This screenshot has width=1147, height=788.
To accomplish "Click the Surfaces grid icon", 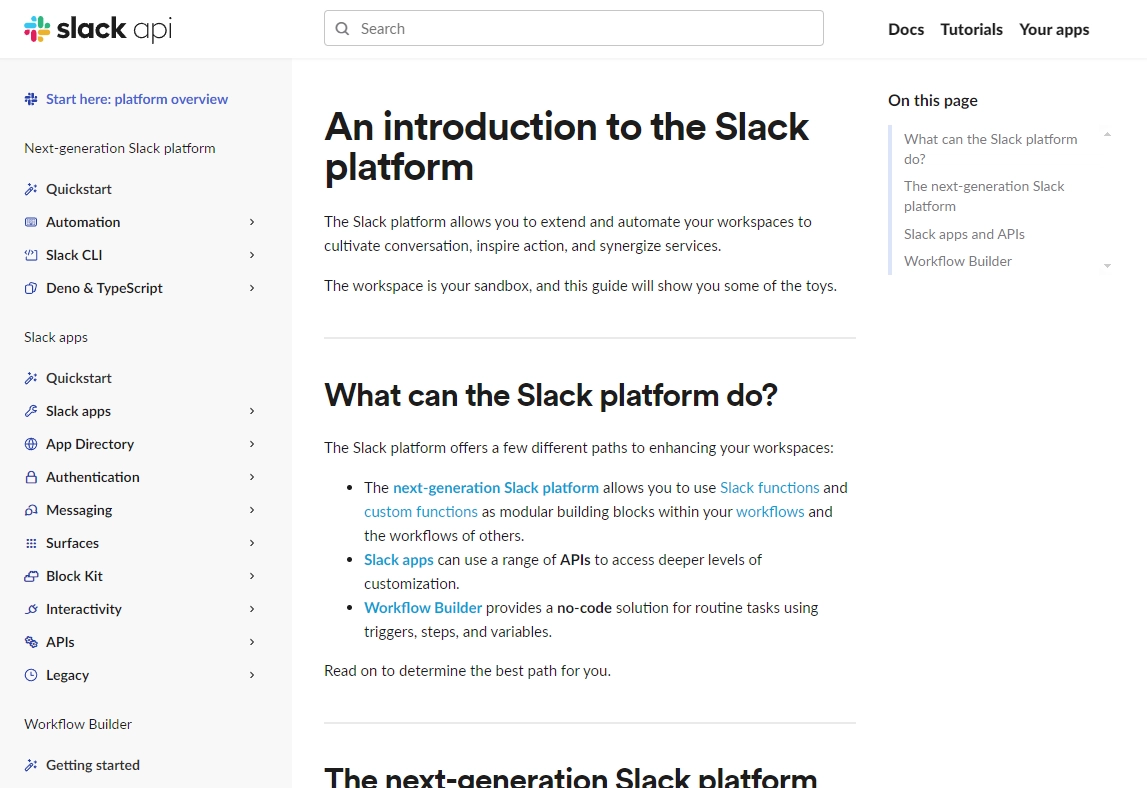I will tap(31, 542).
